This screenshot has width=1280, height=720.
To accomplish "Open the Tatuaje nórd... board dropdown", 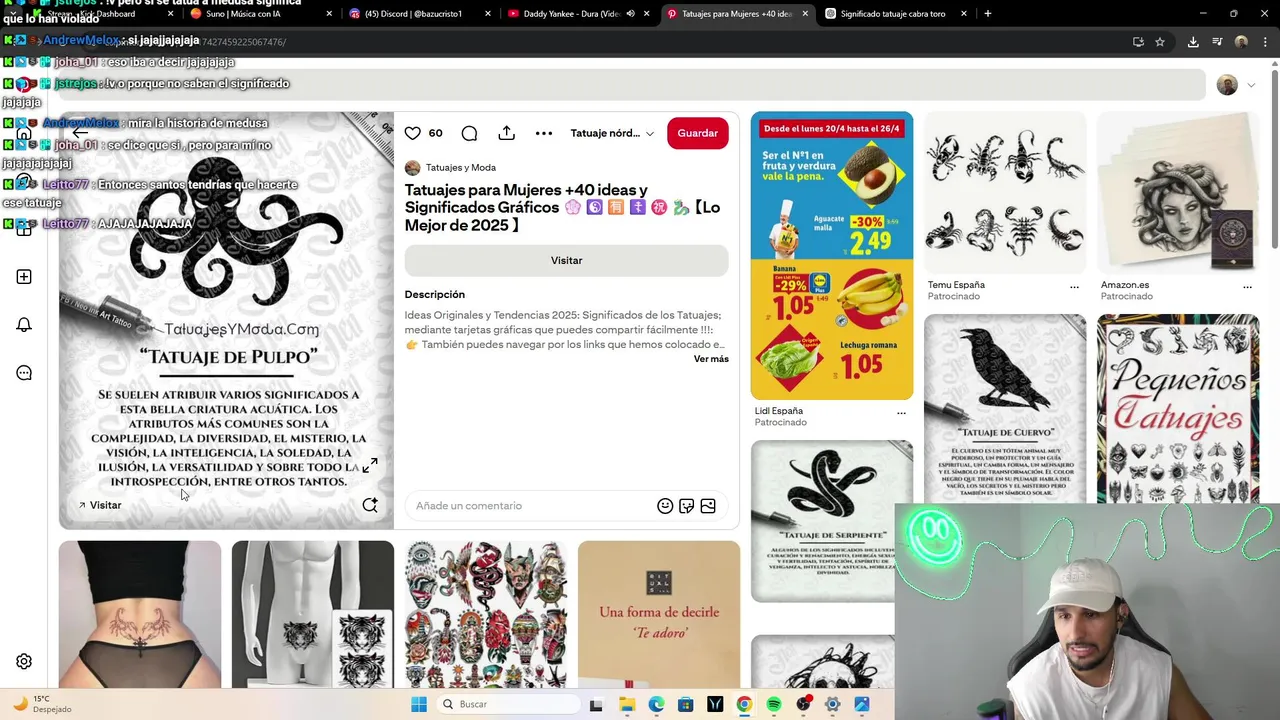I will [612, 133].
